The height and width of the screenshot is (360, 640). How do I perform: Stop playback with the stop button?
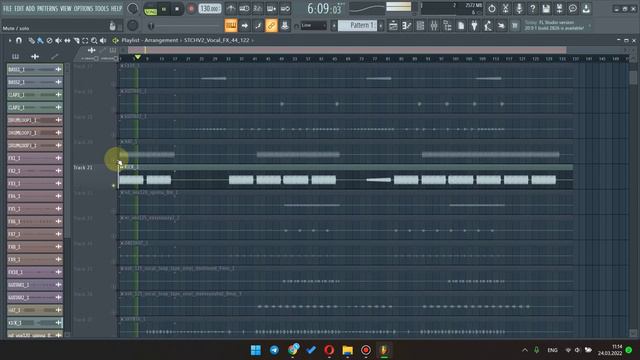pyautogui.click(x=177, y=9)
